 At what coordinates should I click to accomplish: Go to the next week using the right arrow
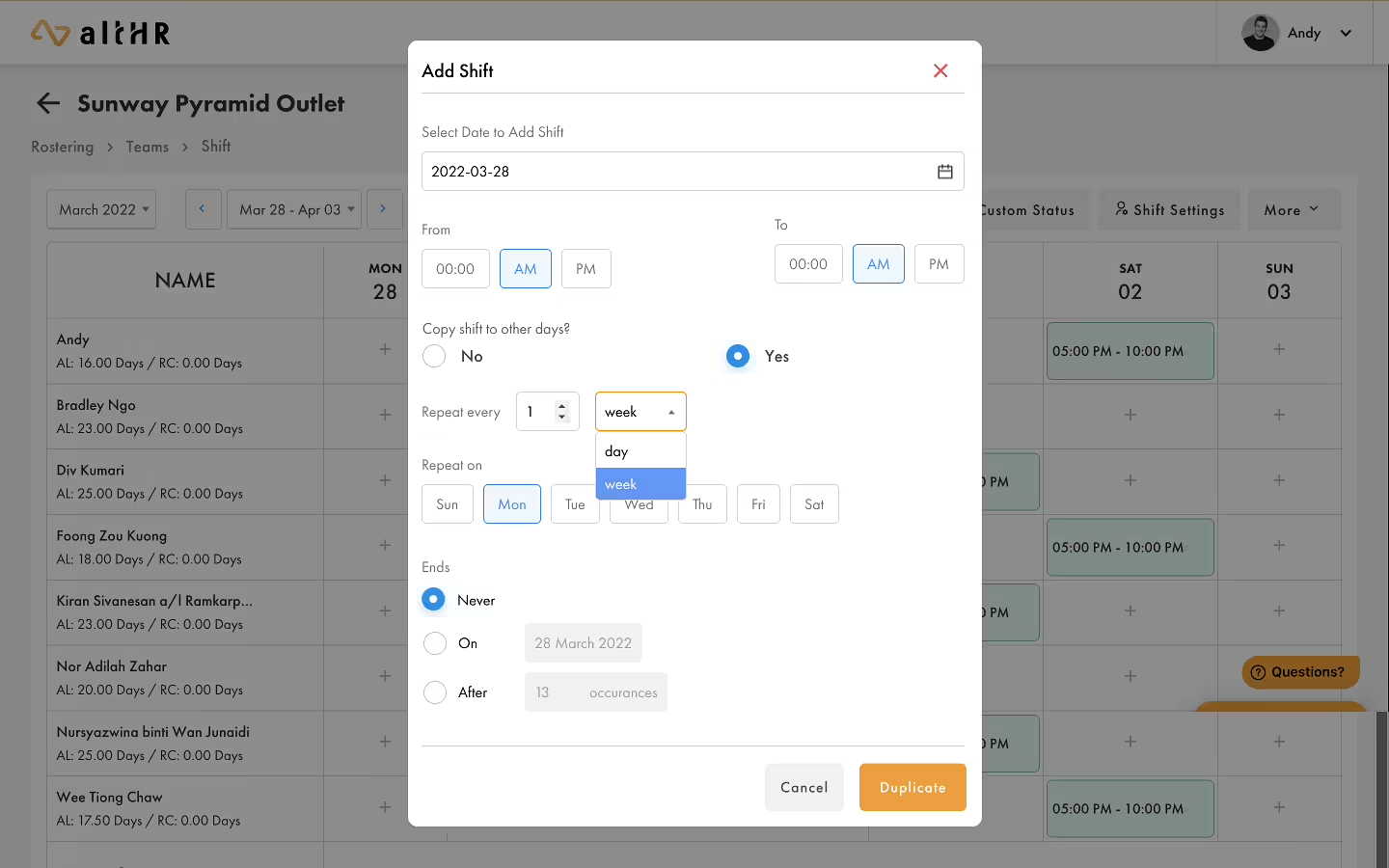coord(383,208)
